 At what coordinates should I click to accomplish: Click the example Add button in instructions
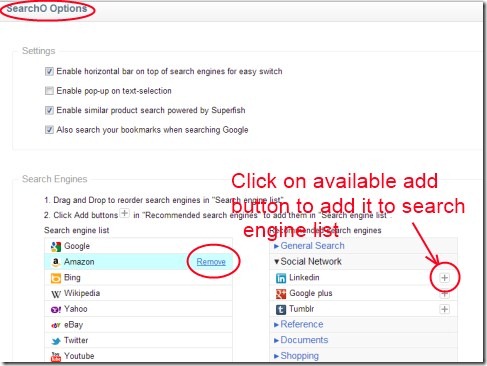(x=124, y=213)
